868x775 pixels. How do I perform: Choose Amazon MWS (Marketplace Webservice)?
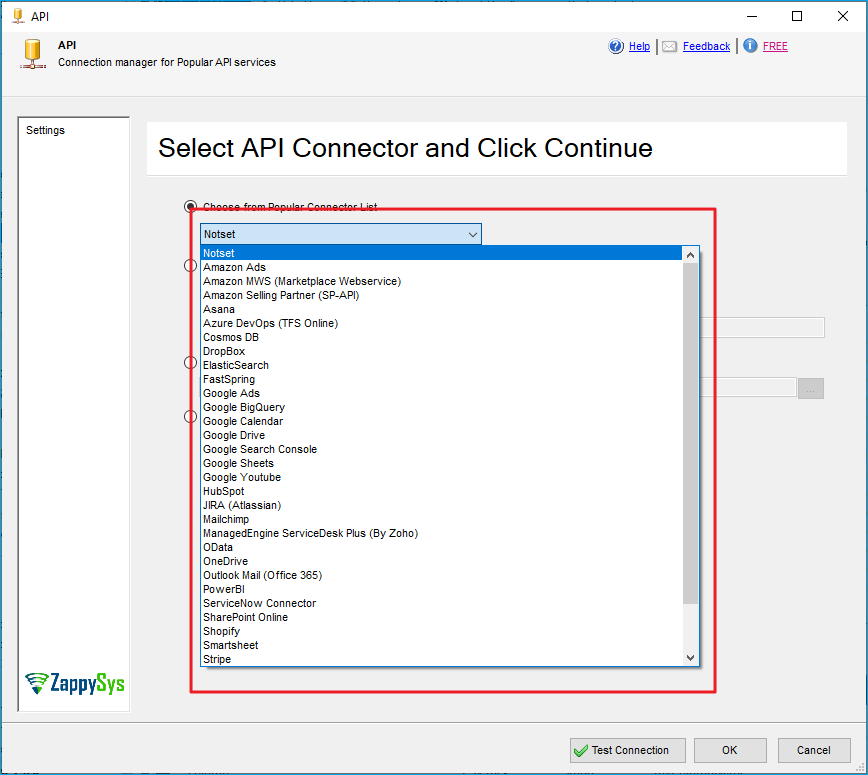click(x=441, y=281)
